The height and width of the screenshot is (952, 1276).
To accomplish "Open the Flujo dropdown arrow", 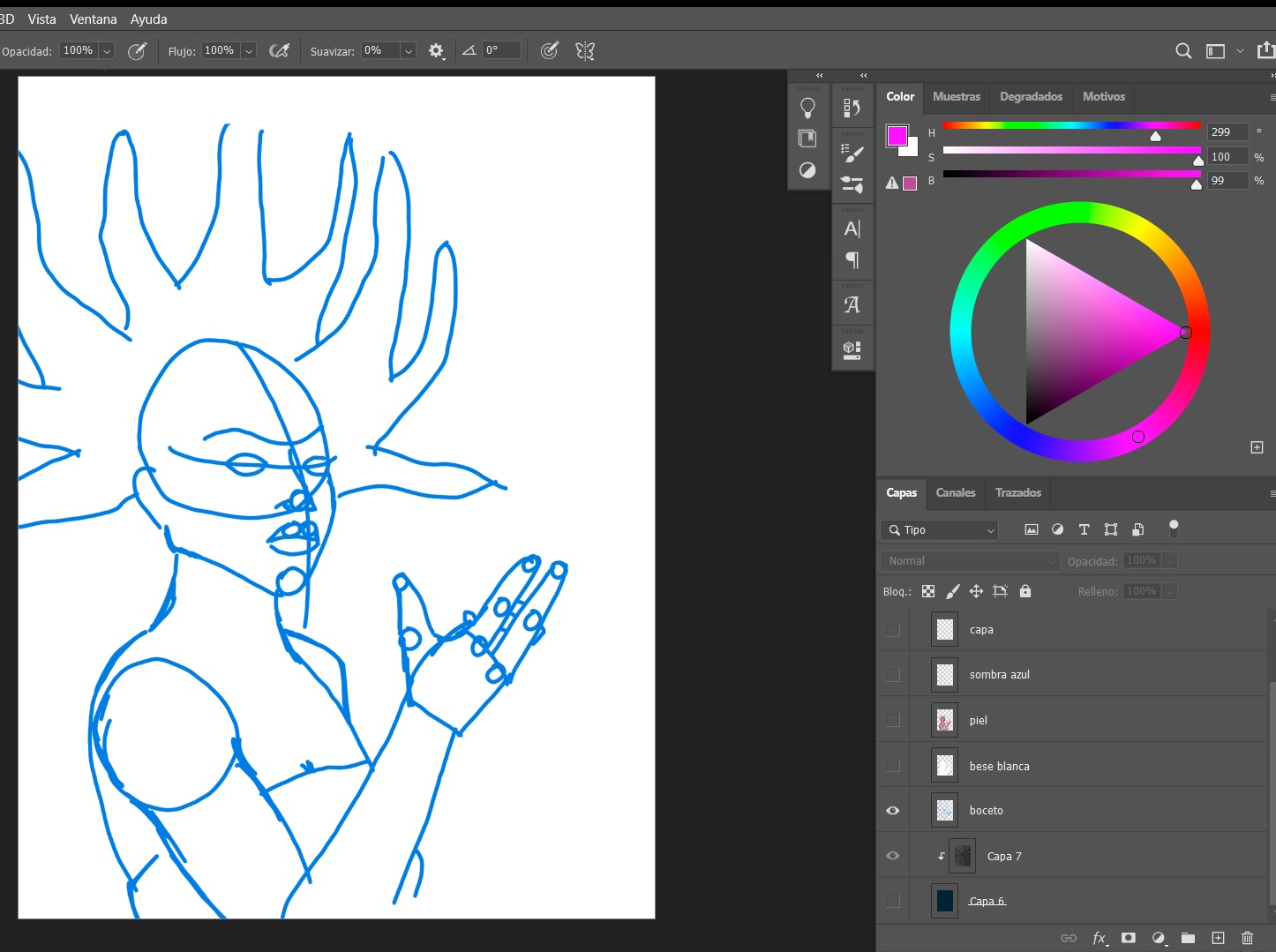I will coord(249,51).
